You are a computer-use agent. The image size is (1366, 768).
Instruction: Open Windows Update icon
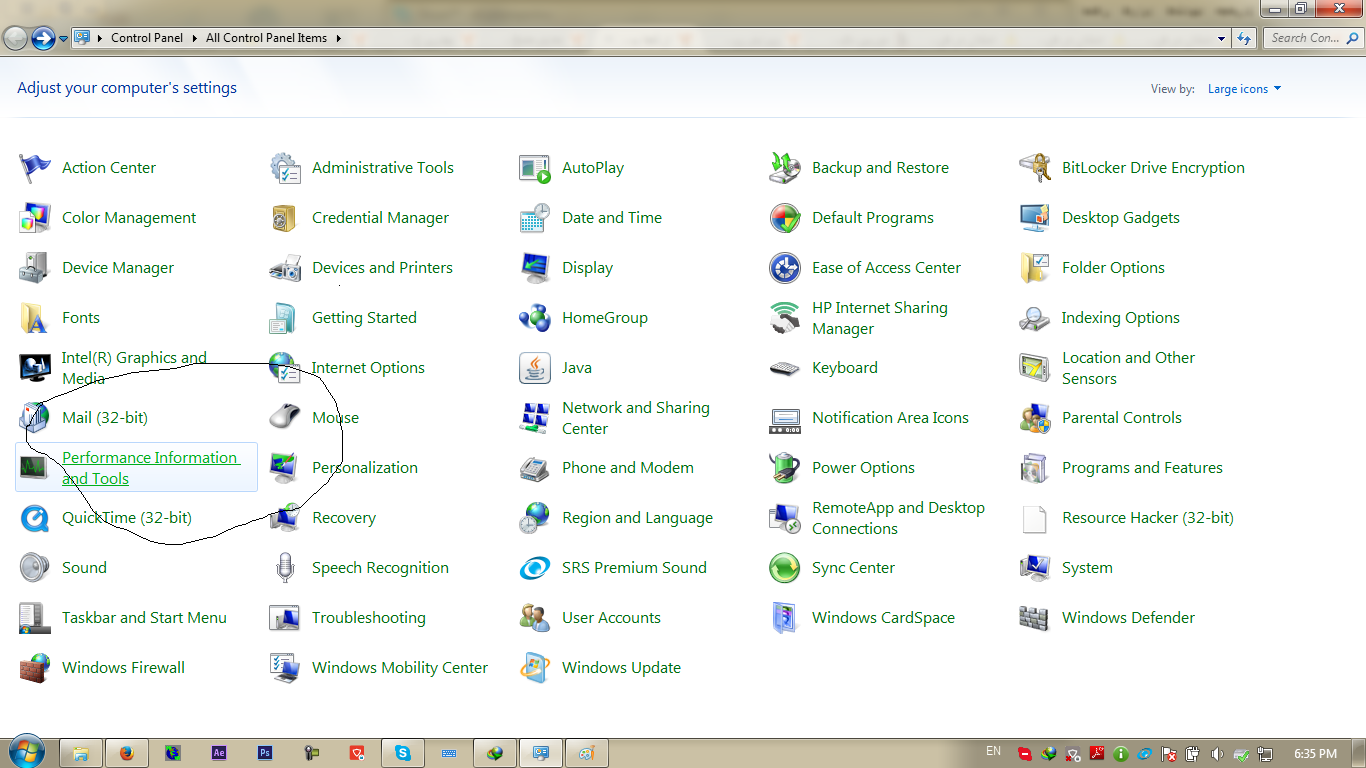[x=535, y=668]
